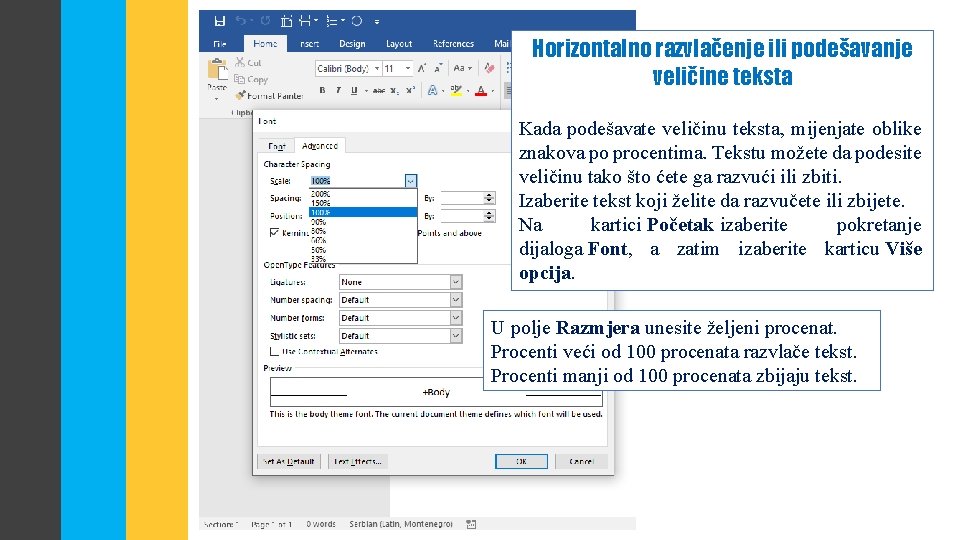Click the macro recording icon in status bar

[x=471, y=524]
